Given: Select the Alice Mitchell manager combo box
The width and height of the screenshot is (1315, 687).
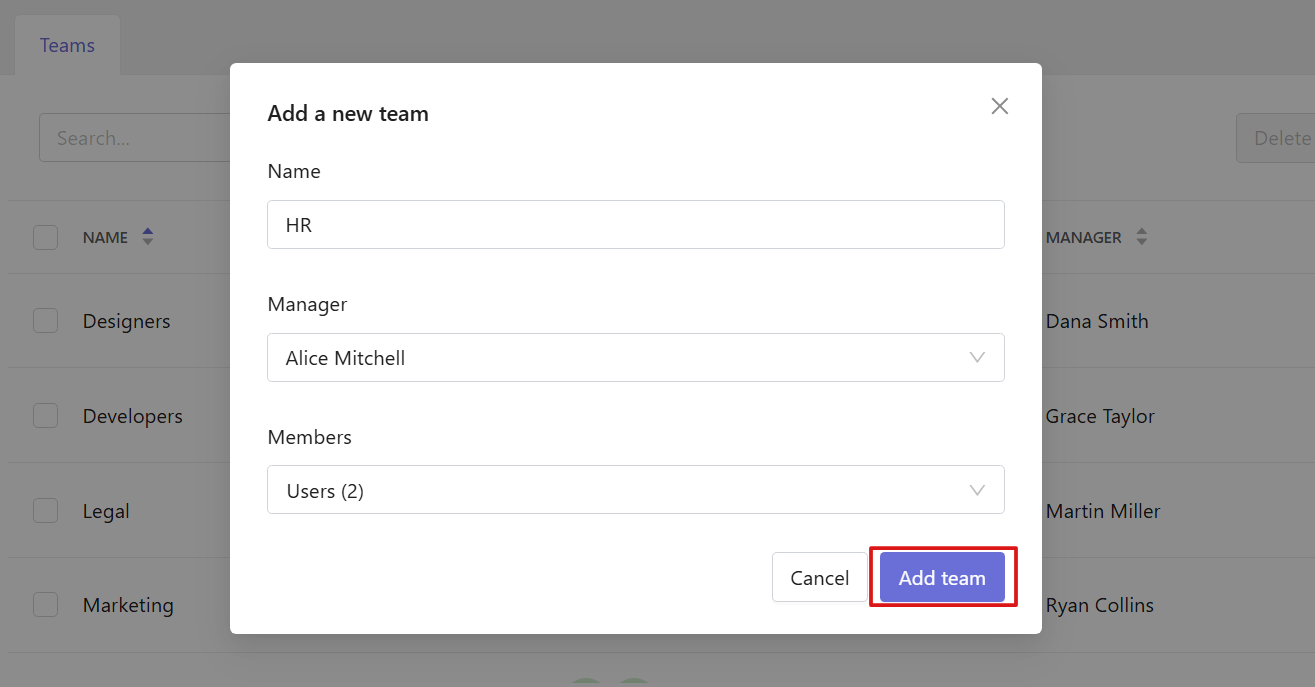Looking at the screenshot, I should (636, 357).
